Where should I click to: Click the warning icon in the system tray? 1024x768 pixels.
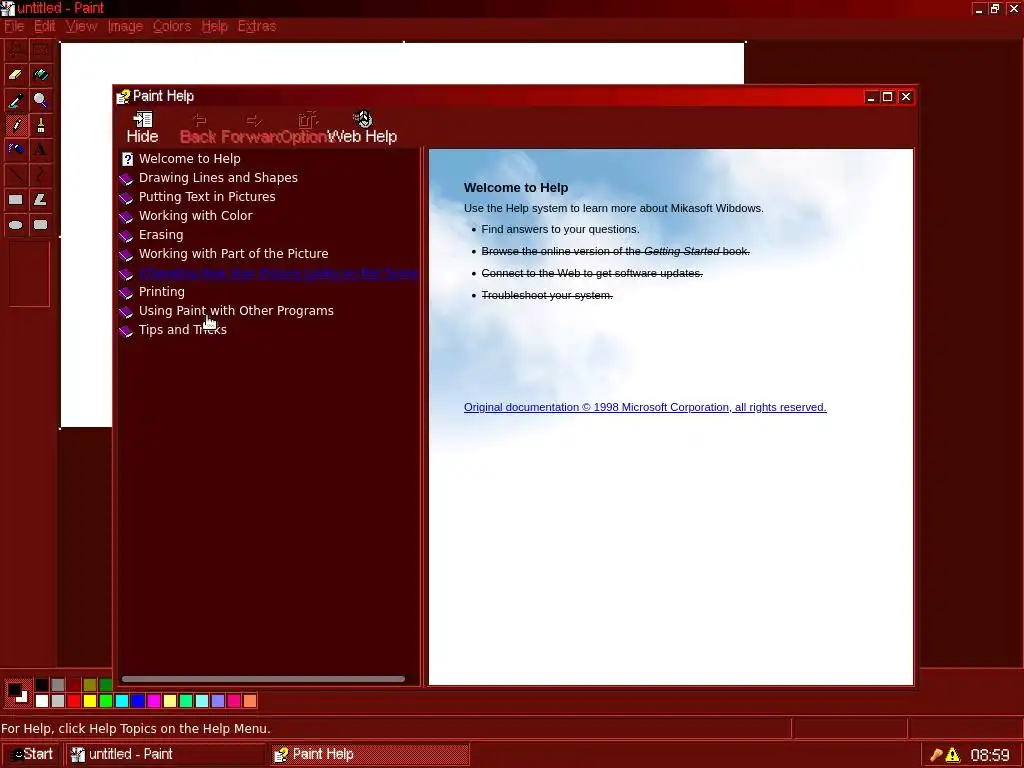tap(952, 755)
